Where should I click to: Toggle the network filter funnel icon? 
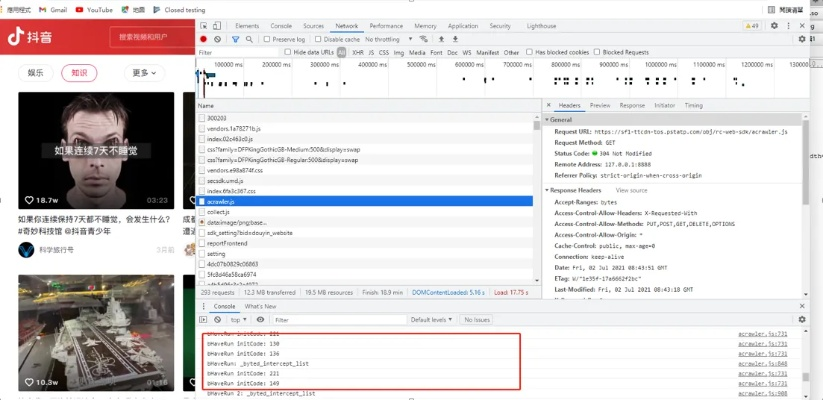click(x=235, y=39)
